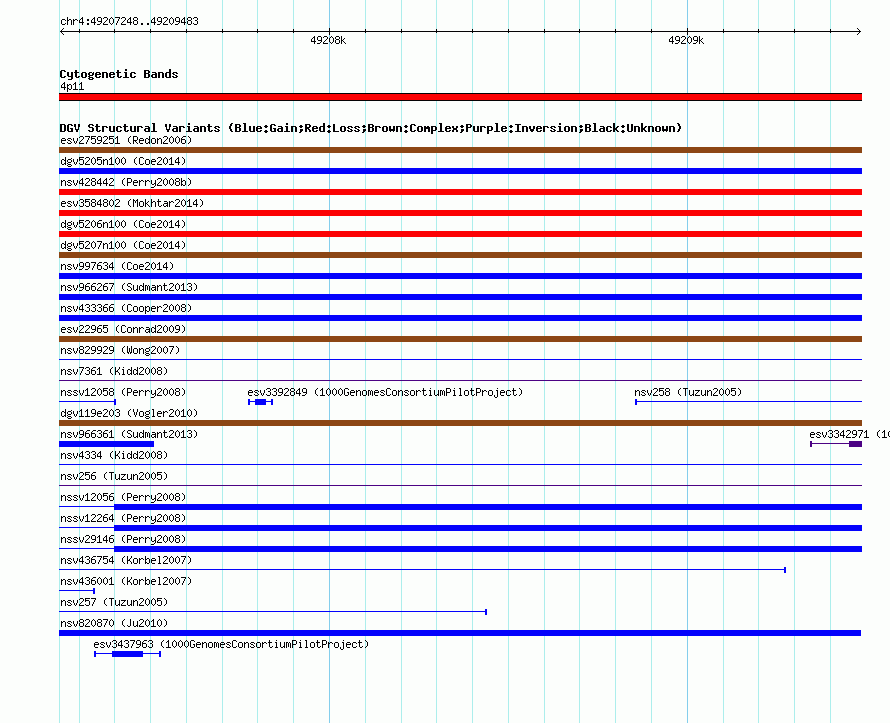Select nsv7361 (Kidd2008) label
Screen dimensions: 890x723
click(x=114, y=371)
